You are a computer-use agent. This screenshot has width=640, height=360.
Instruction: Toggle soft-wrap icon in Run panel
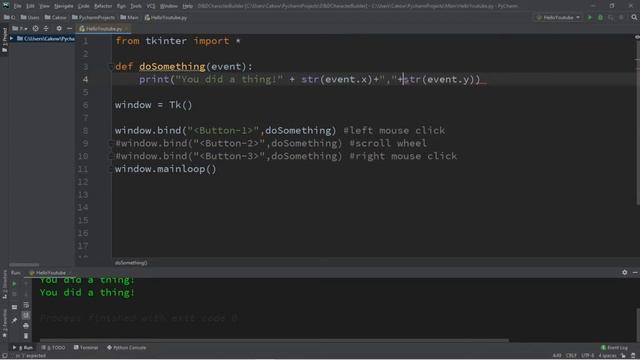(x=26, y=305)
